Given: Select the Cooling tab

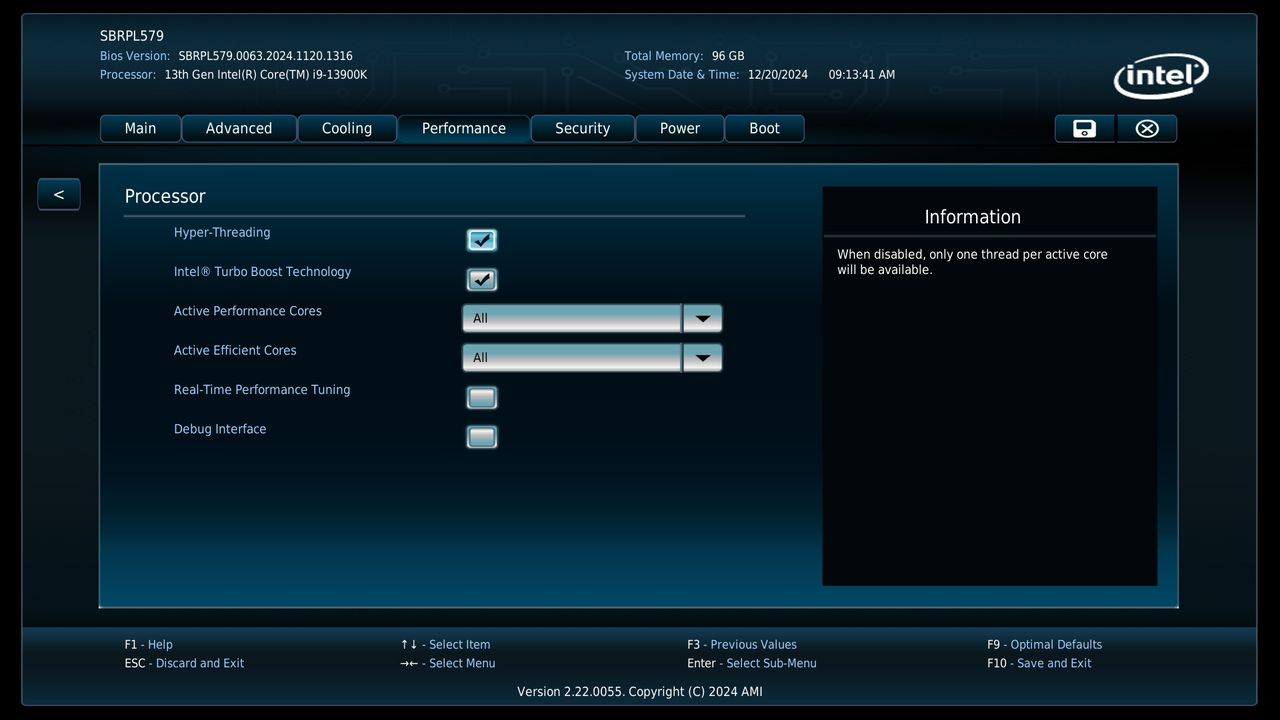Looking at the screenshot, I should [x=347, y=128].
